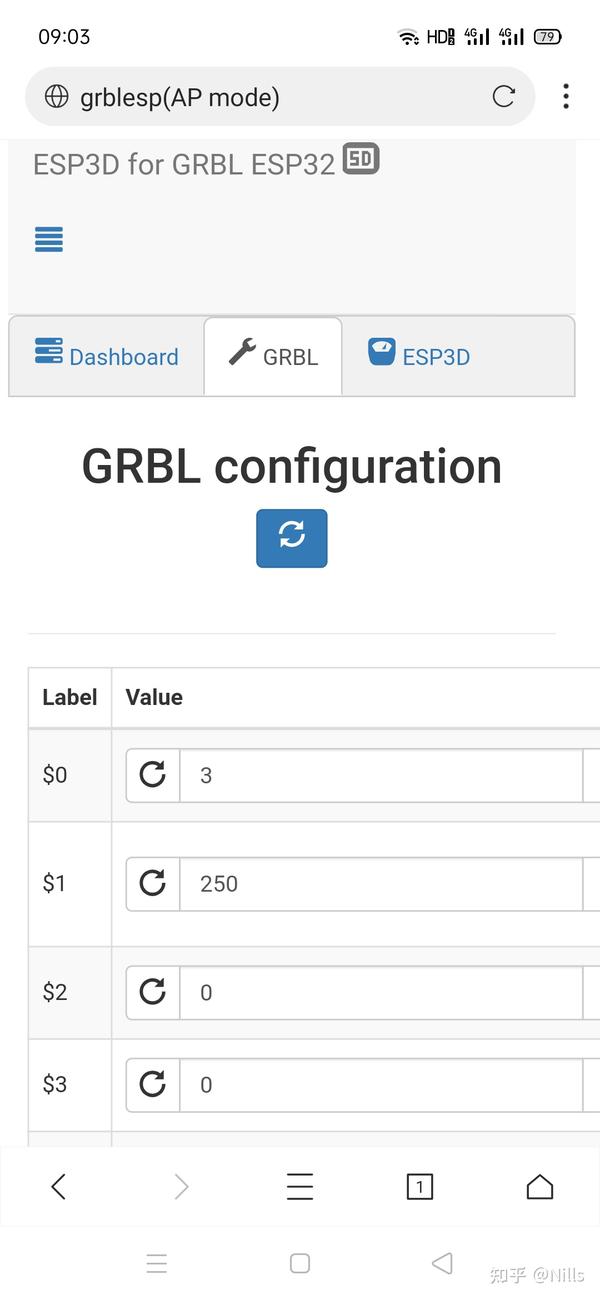Reload the page from the address bar
The height and width of the screenshot is (1300, 600).
504,97
